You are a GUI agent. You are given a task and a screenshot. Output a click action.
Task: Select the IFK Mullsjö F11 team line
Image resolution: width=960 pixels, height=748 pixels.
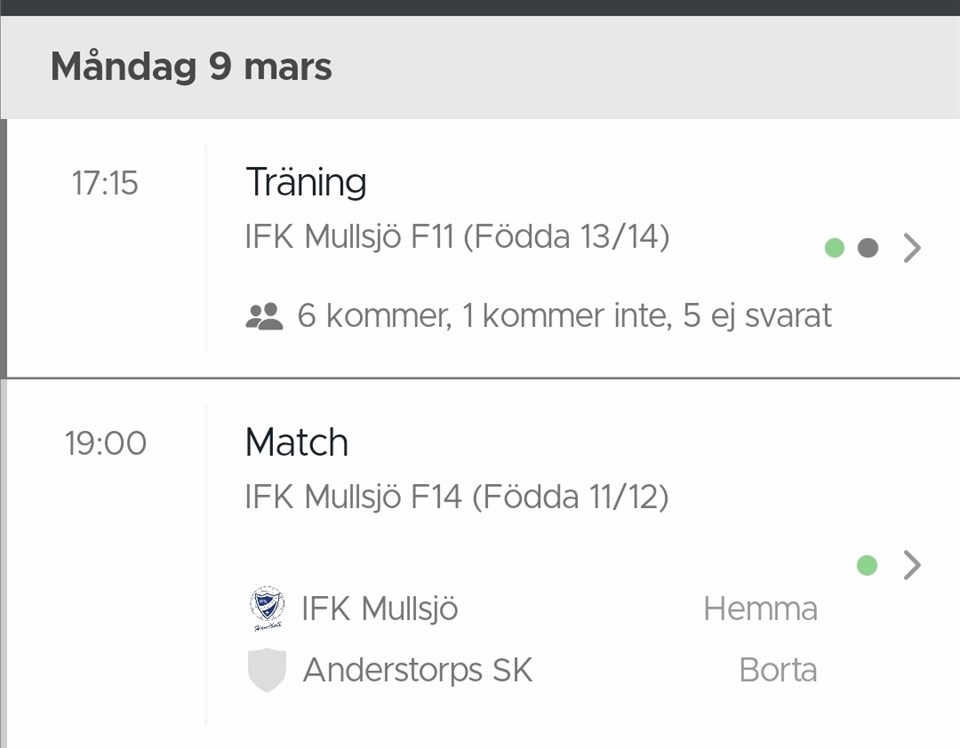[x=457, y=237]
